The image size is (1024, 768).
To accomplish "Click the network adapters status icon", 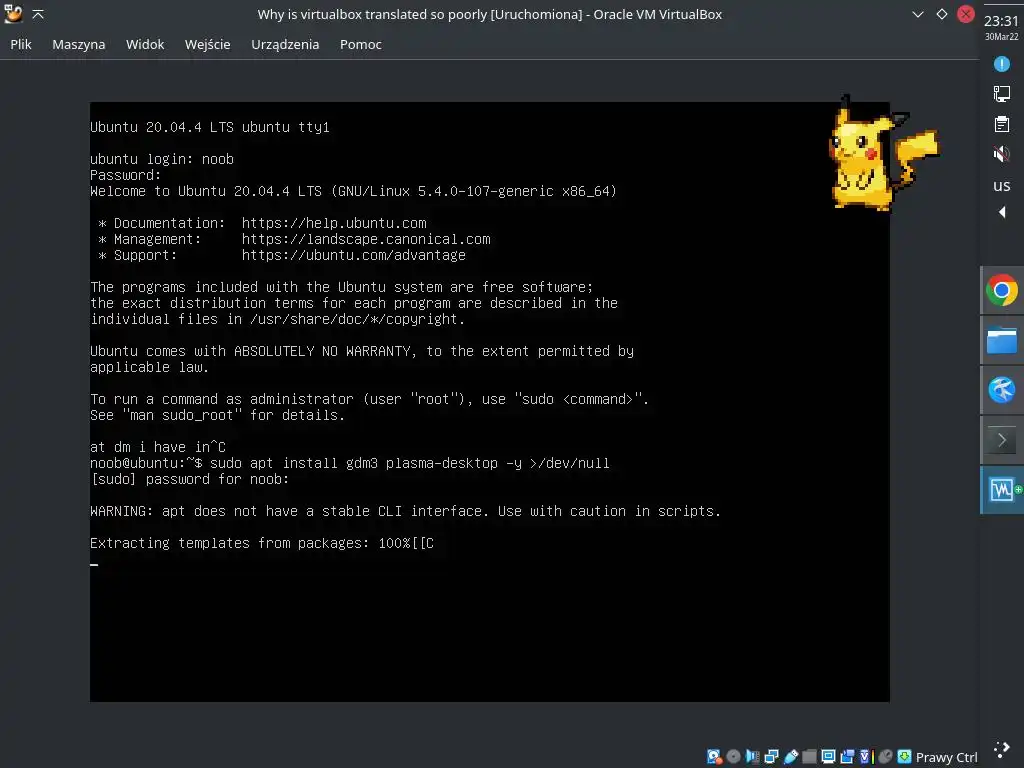I will (x=771, y=757).
